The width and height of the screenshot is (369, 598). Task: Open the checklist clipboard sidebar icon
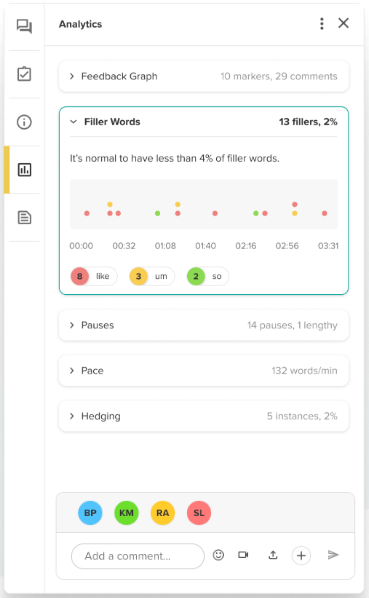24,74
